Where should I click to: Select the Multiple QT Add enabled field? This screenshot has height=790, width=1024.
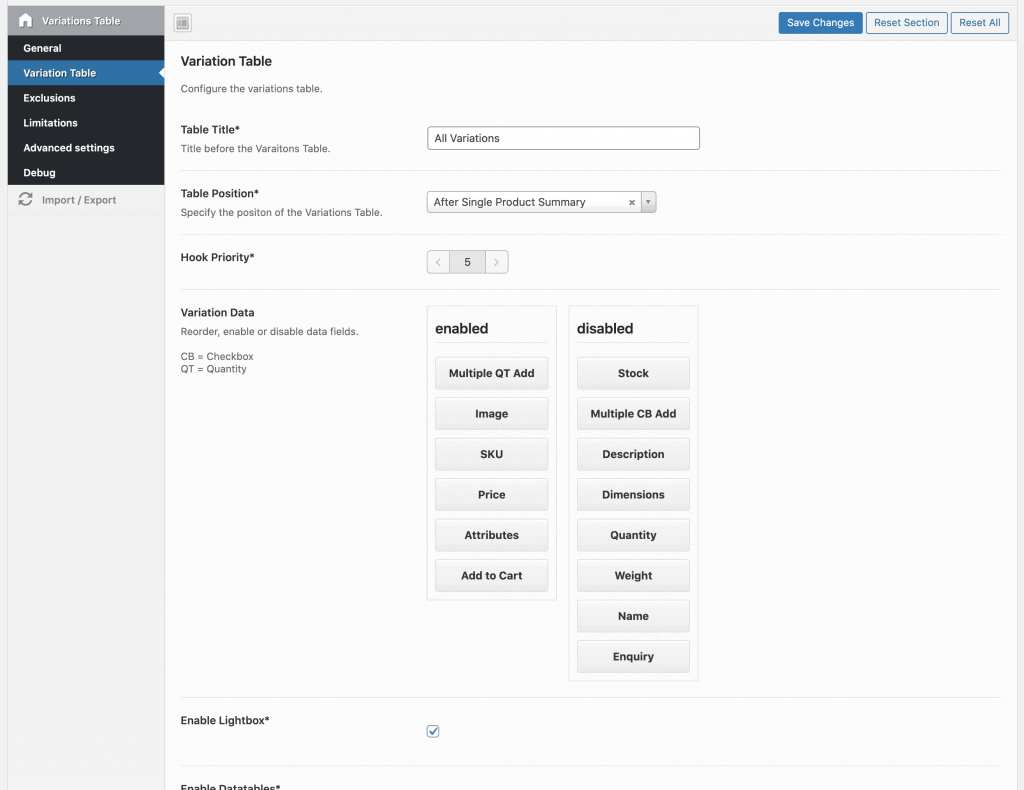(491, 373)
